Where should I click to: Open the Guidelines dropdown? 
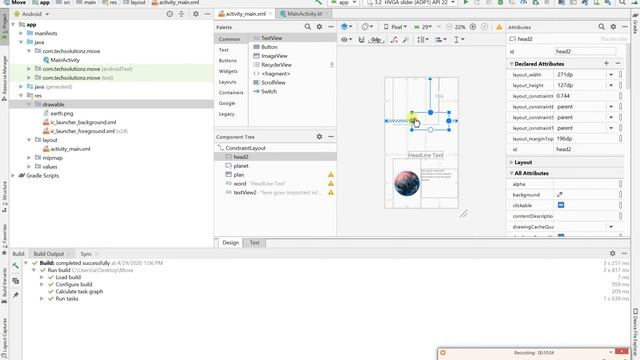459,40
